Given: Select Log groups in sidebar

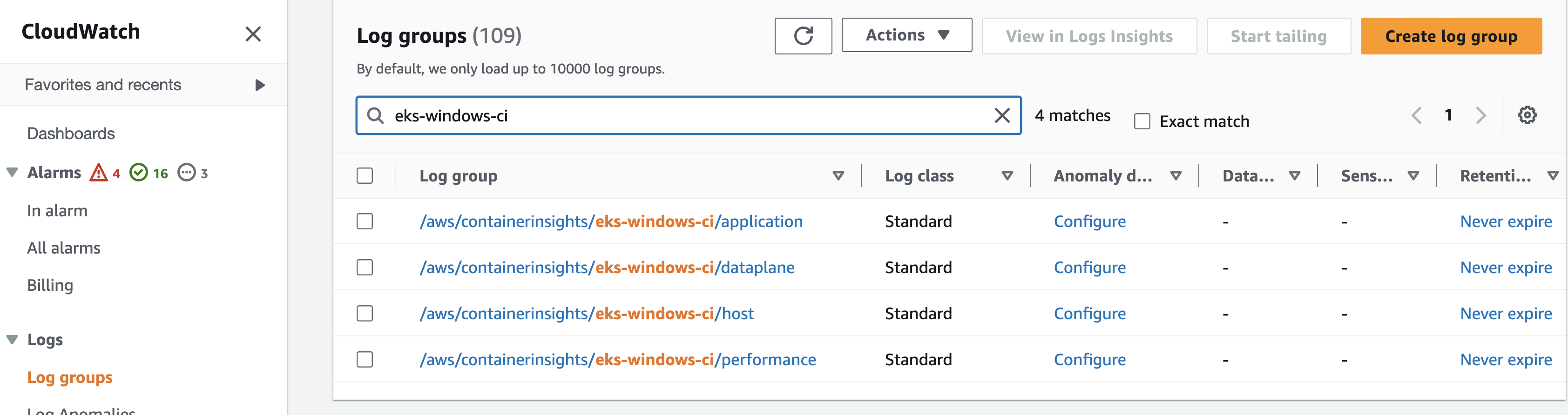Looking at the screenshot, I should coord(70,377).
